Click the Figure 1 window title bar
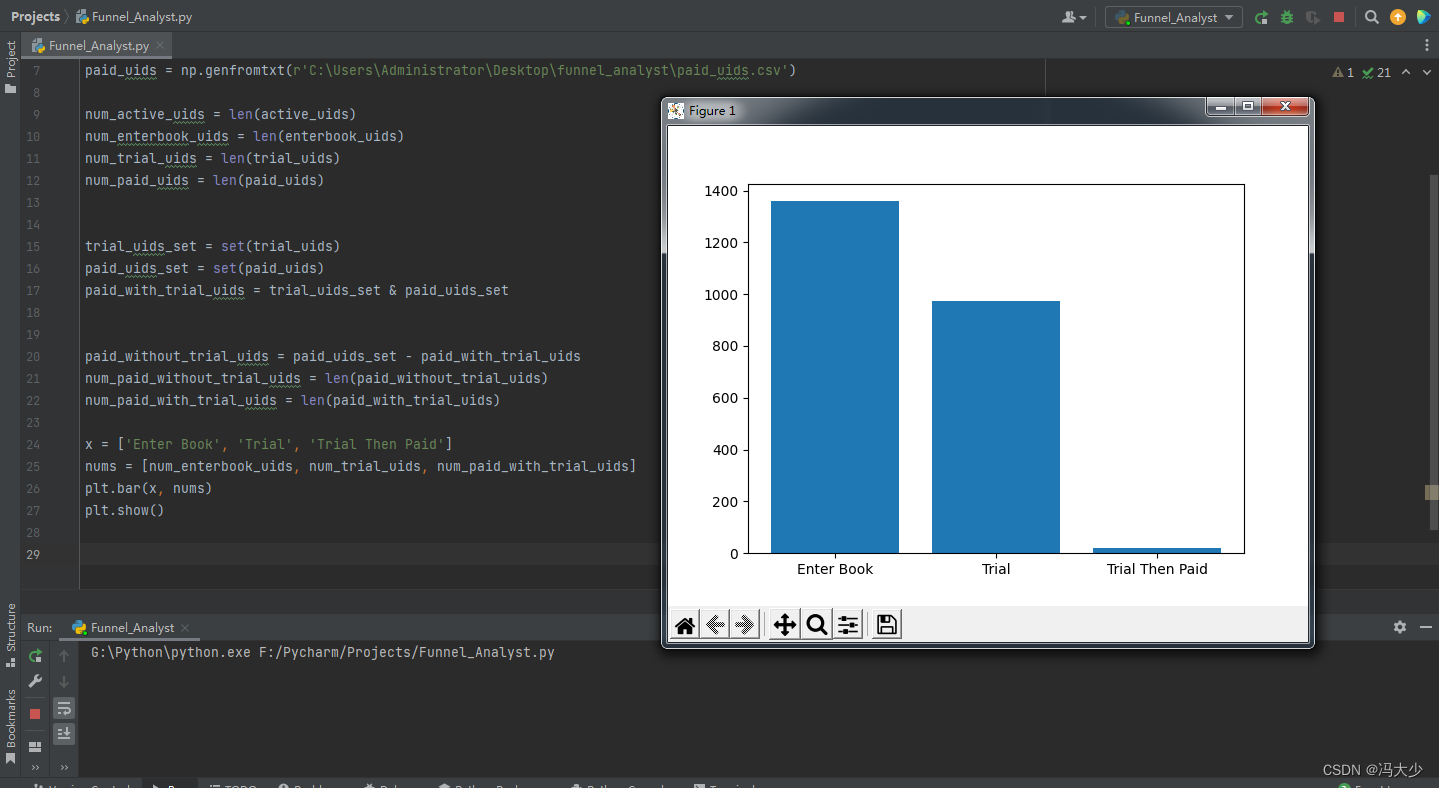 pyautogui.click(x=935, y=110)
